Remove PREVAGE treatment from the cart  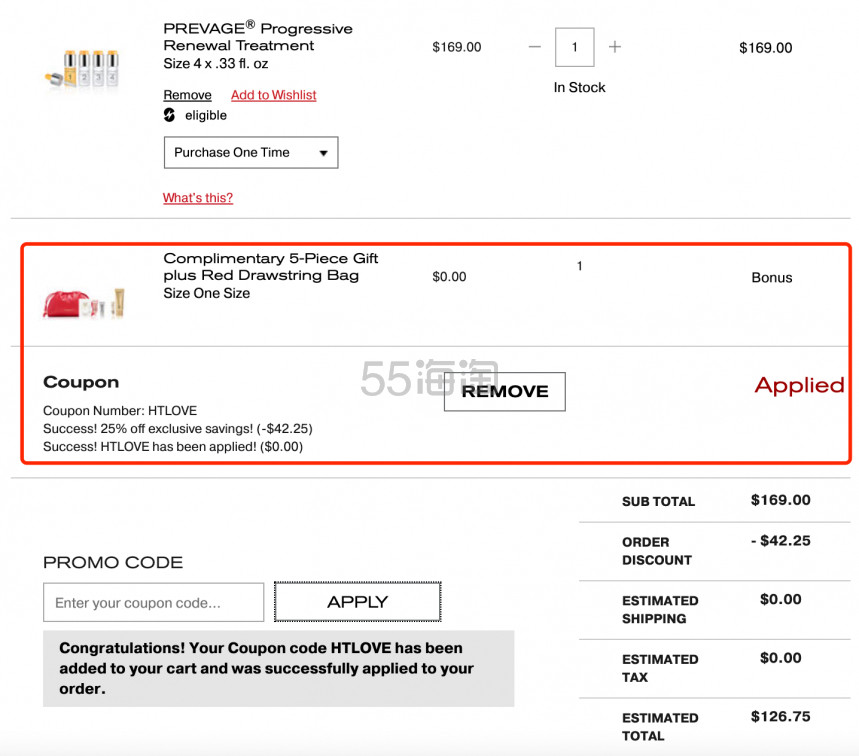tap(187, 95)
